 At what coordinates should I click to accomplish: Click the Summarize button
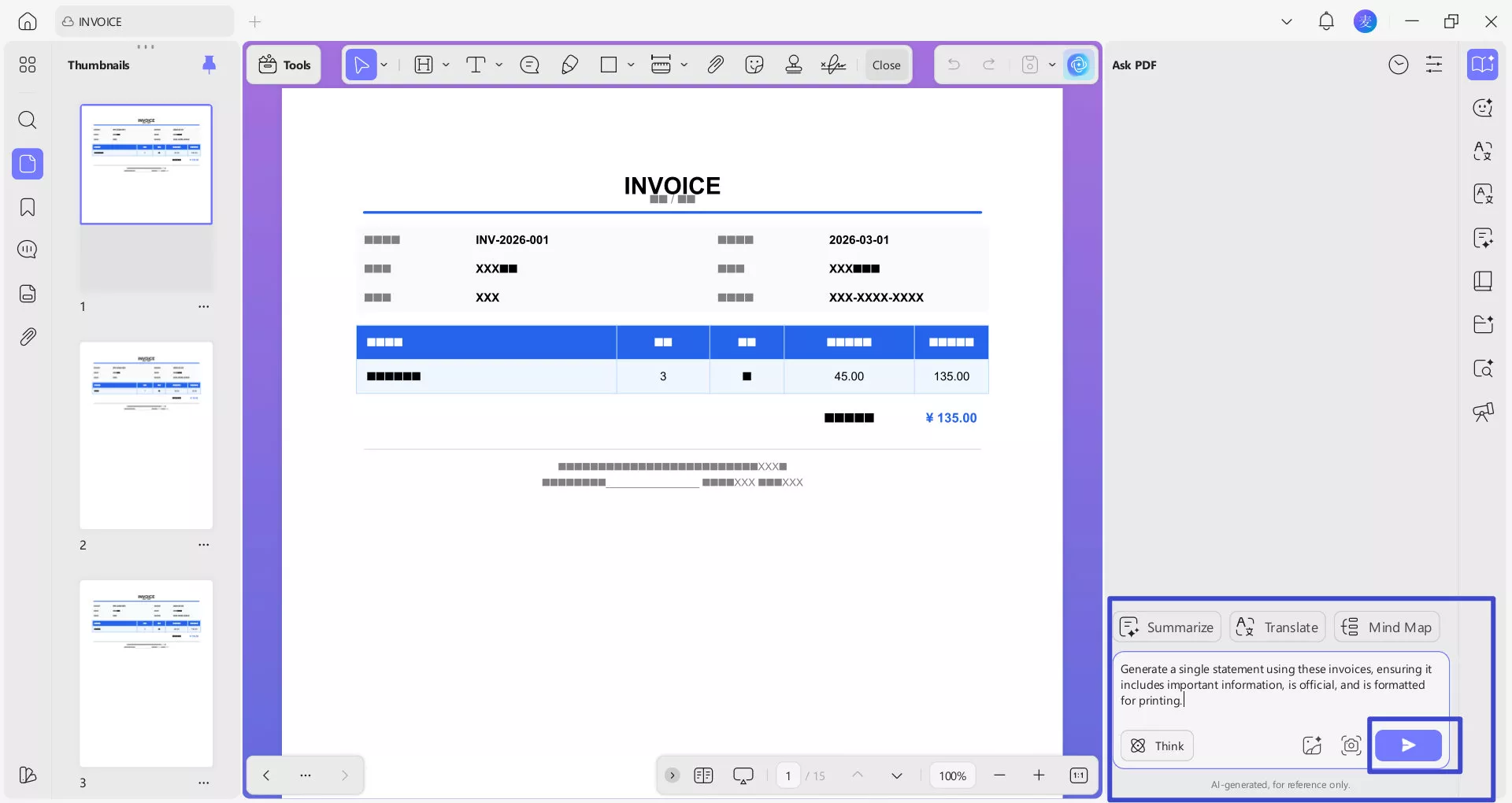coord(1167,627)
